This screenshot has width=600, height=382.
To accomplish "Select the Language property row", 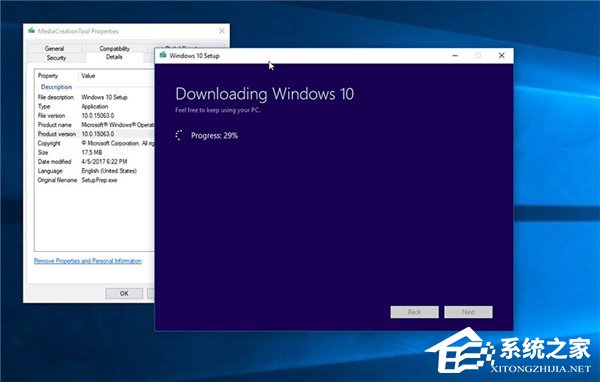I will pos(95,171).
